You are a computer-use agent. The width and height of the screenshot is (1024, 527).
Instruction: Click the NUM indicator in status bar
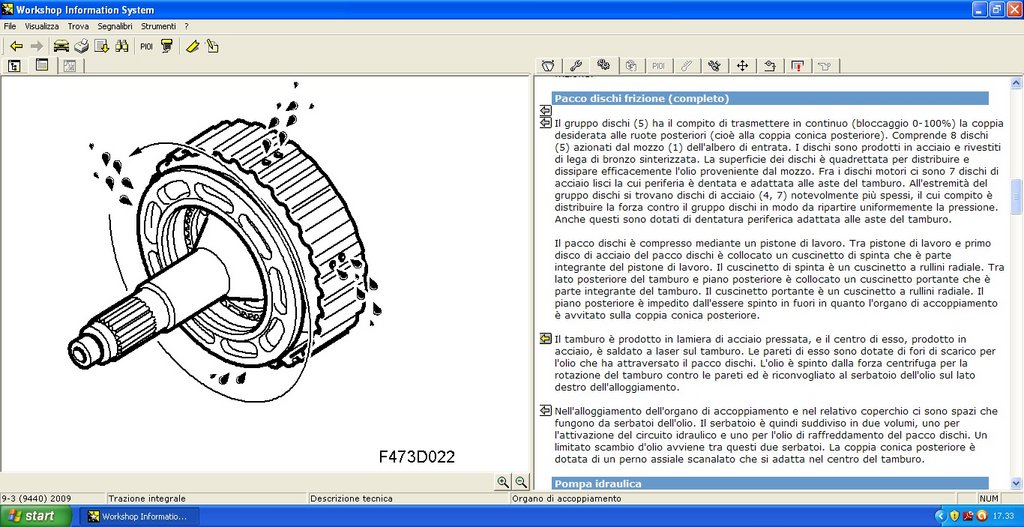989,498
